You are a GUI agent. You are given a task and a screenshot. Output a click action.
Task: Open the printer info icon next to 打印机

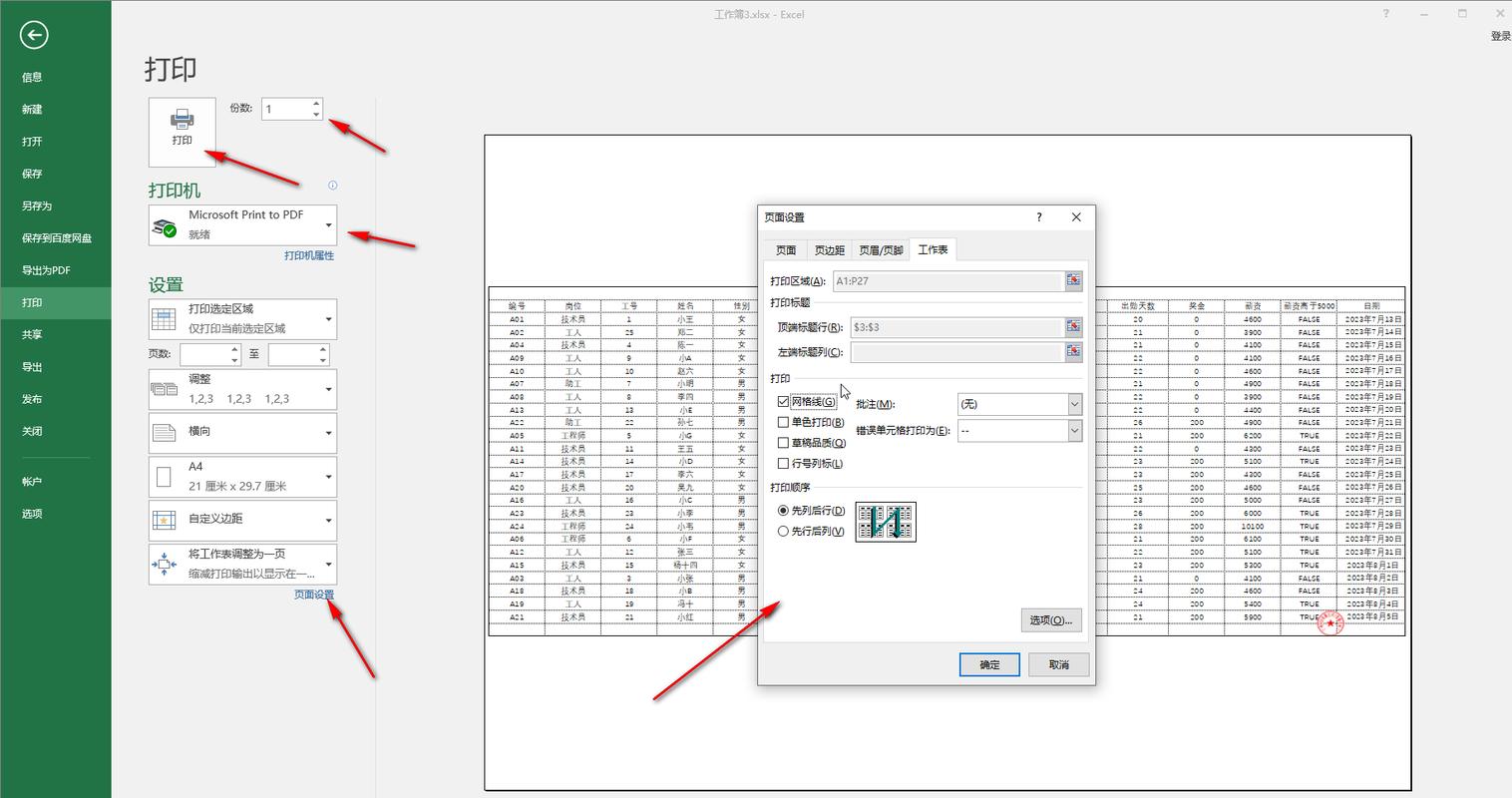pos(332,186)
